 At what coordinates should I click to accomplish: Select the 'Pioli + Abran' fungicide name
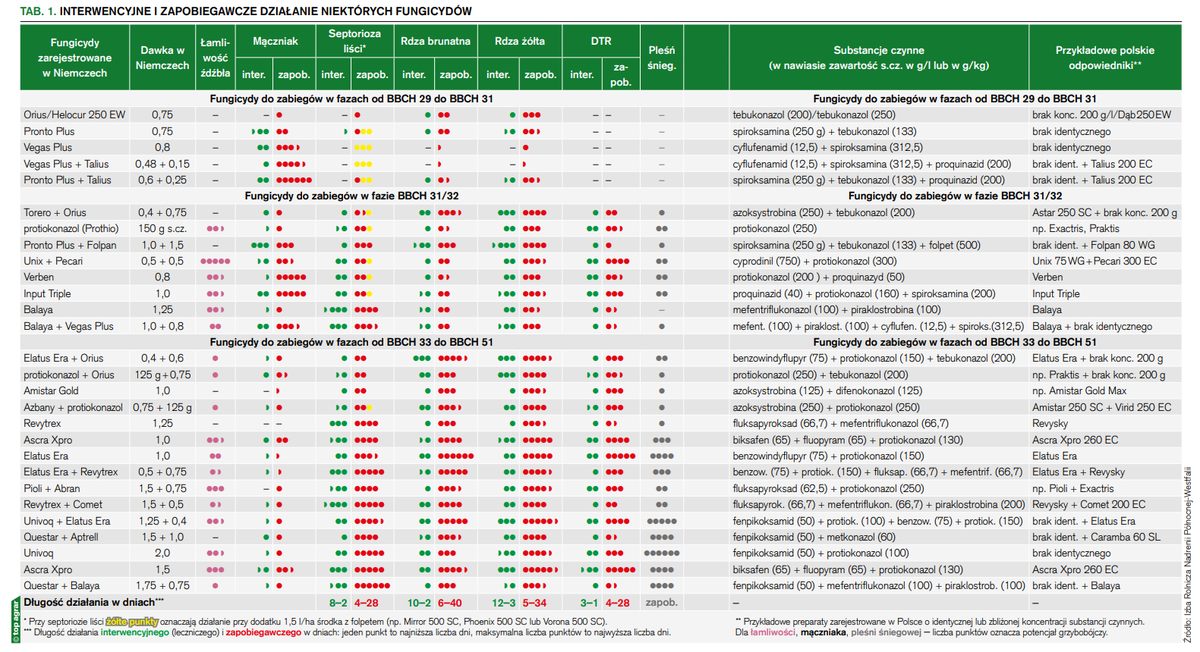(x=52, y=488)
